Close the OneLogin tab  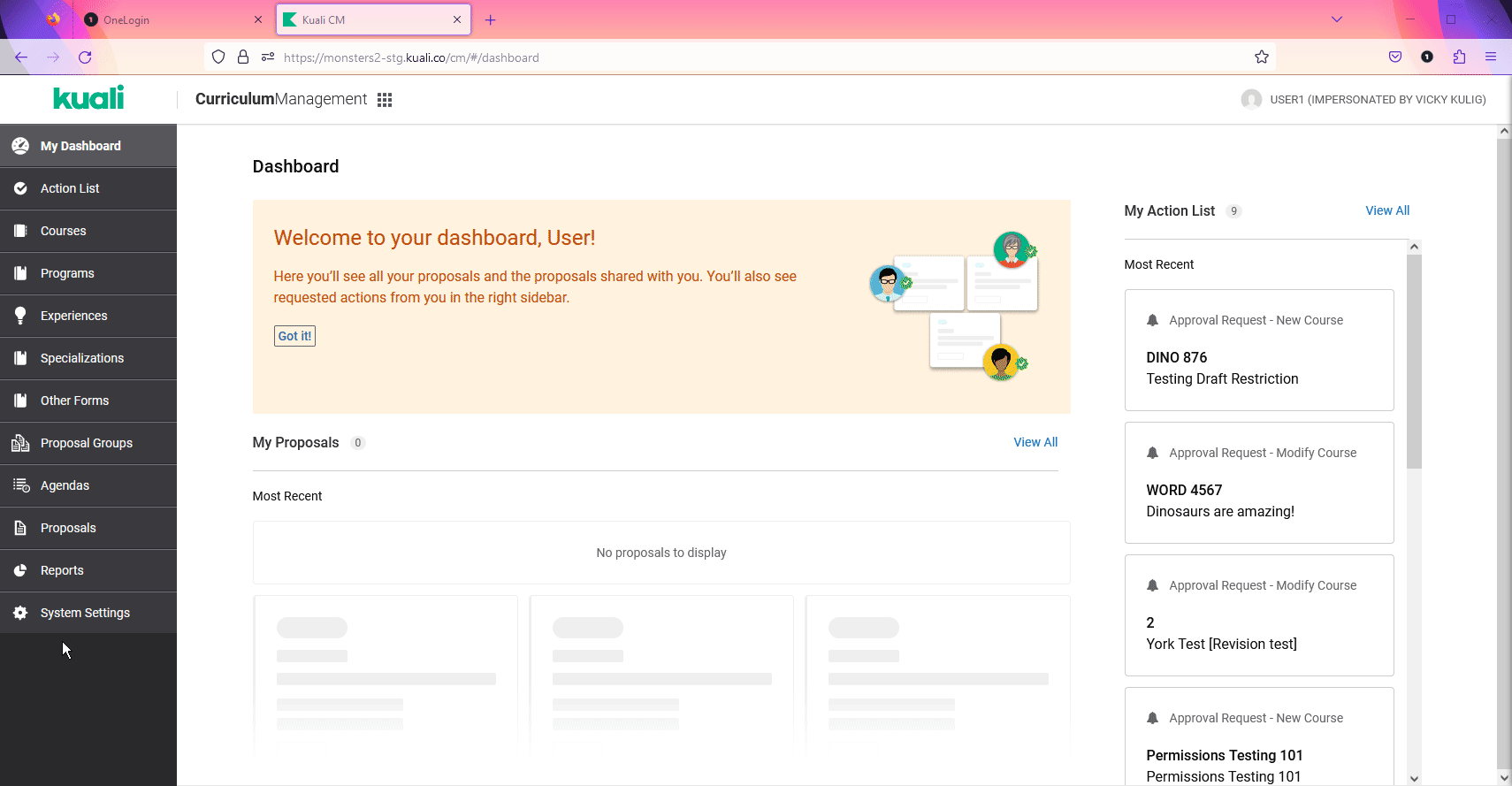258,19
